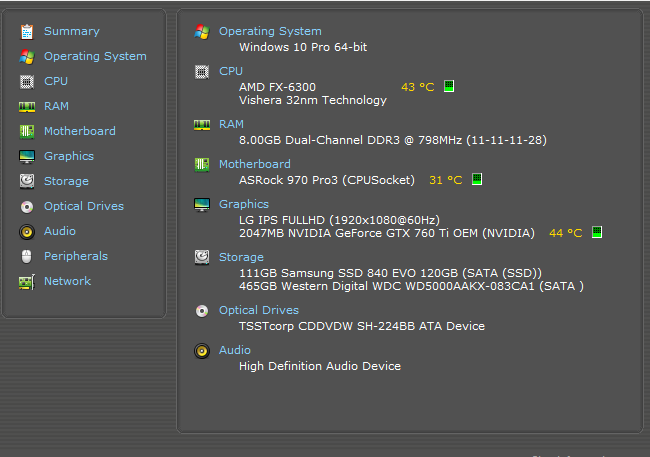This screenshot has height=457, width=650.
Task: Select RAM in the sidebar
Action: 56,106
